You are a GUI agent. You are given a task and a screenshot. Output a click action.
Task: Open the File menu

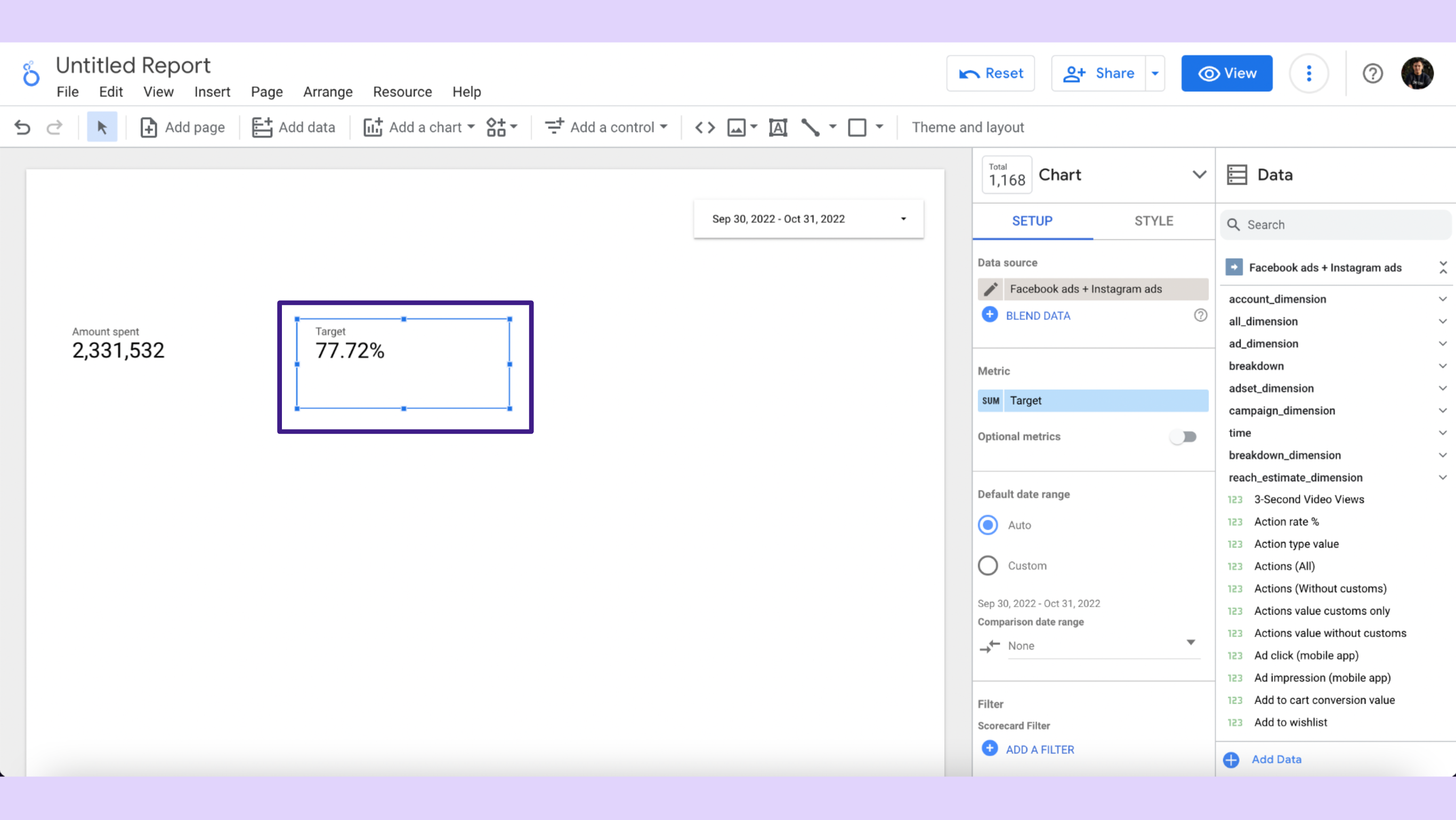pos(67,92)
